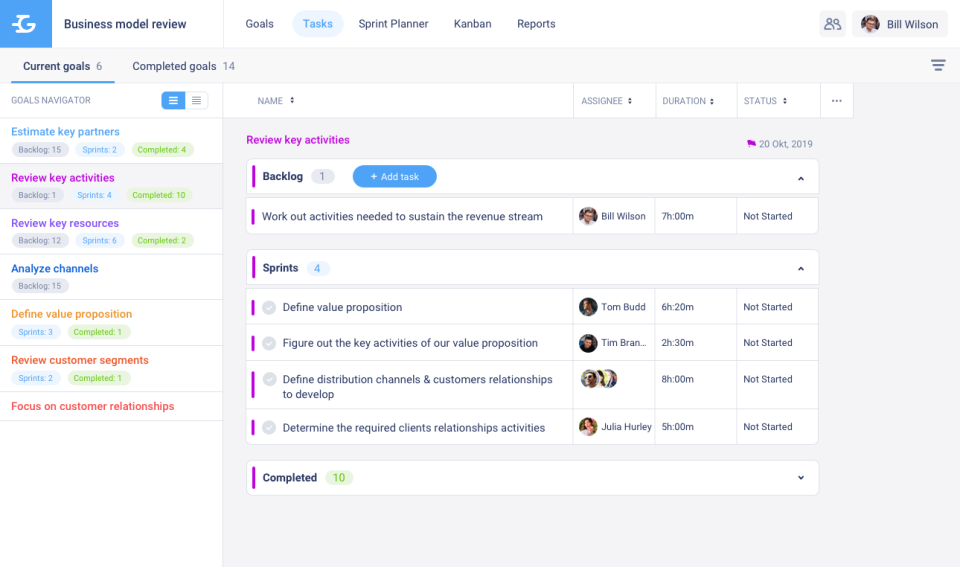This screenshot has height=567, width=960.
Task: Open the Bill Wilson user menu
Action: pyautogui.click(x=900, y=24)
